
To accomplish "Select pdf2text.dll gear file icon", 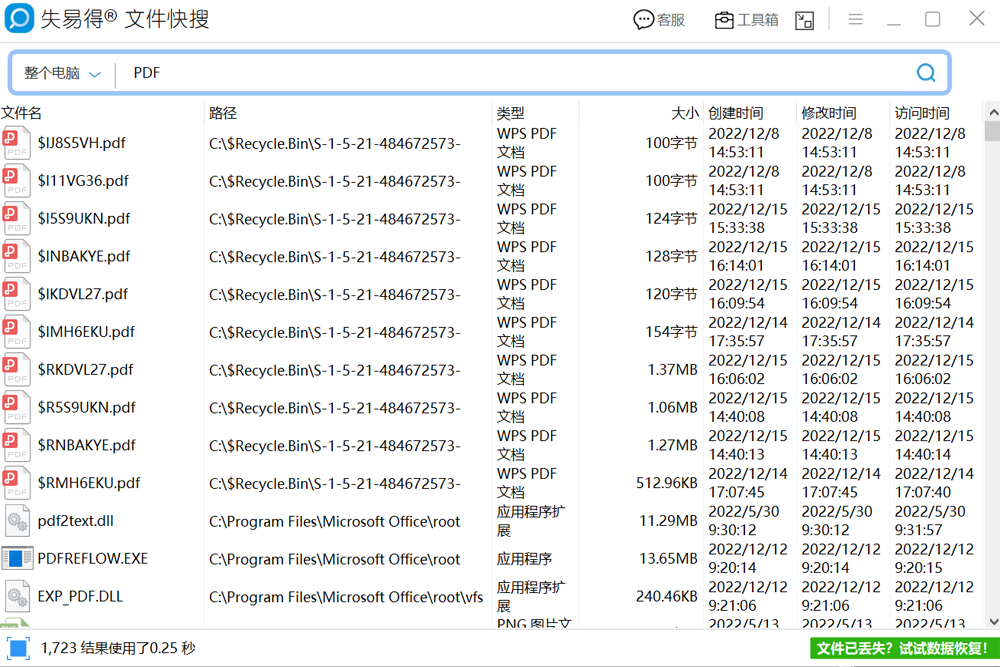I will click(x=17, y=521).
